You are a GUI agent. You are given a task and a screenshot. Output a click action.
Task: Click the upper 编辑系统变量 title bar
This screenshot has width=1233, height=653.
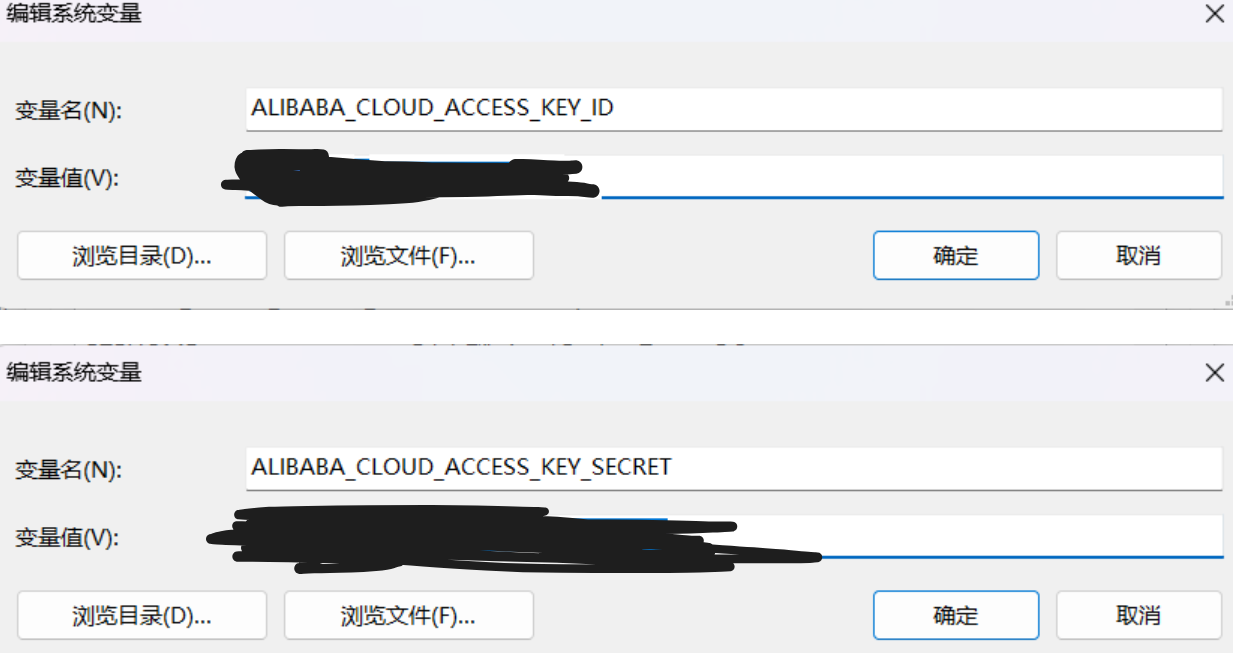pos(600,15)
